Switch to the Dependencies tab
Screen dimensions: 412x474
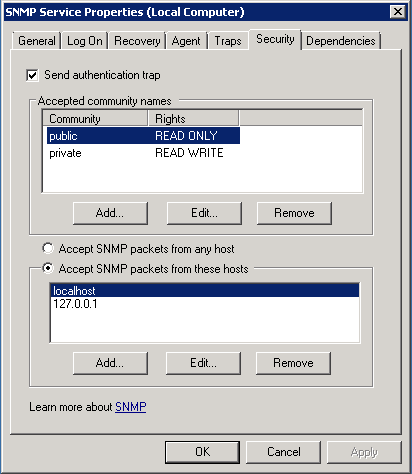tap(341, 41)
